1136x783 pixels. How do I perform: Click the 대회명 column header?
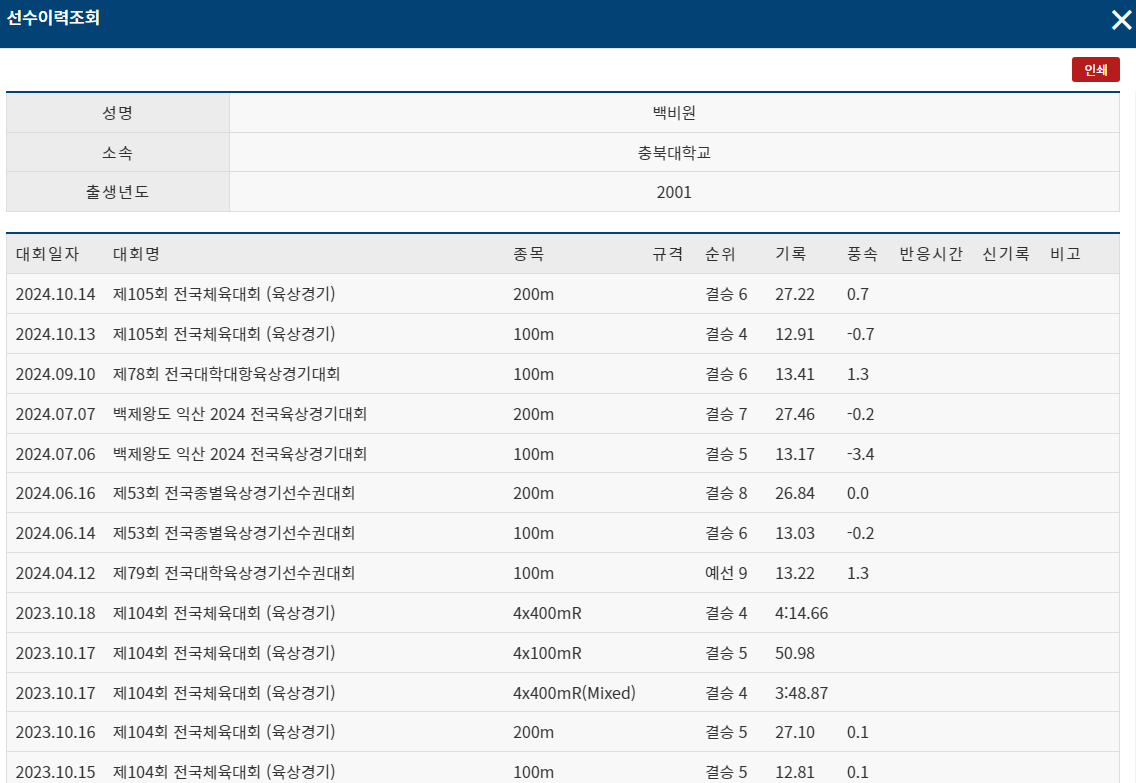coord(131,254)
